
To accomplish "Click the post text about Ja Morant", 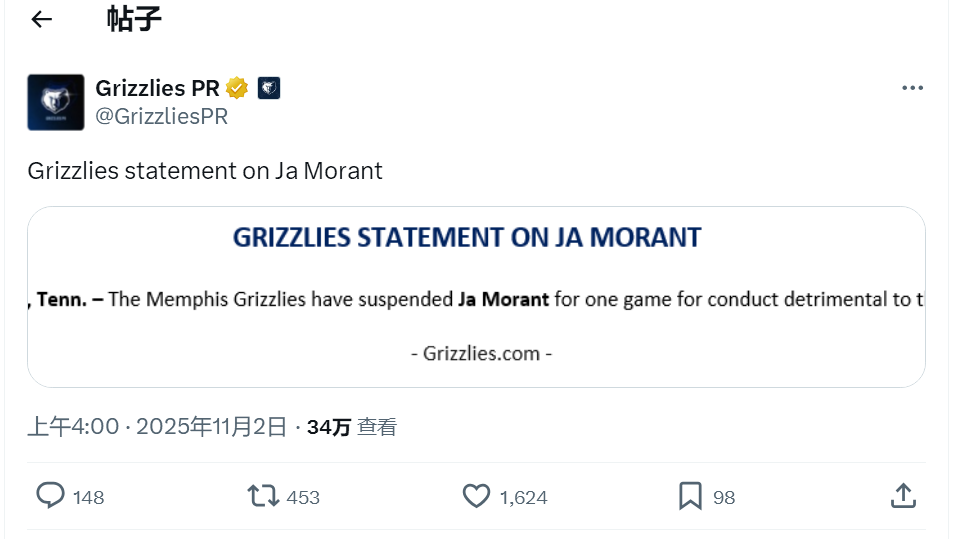I will click(x=205, y=171).
